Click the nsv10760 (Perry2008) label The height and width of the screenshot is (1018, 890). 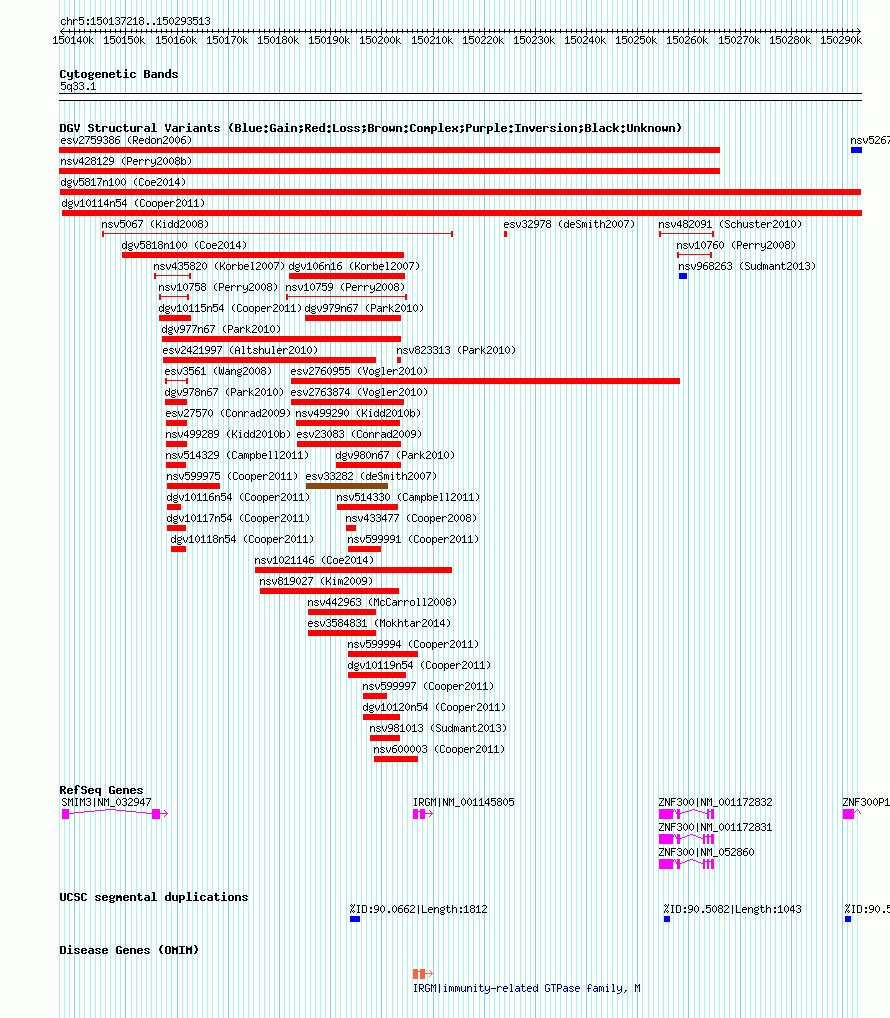(x=736, y=245)
